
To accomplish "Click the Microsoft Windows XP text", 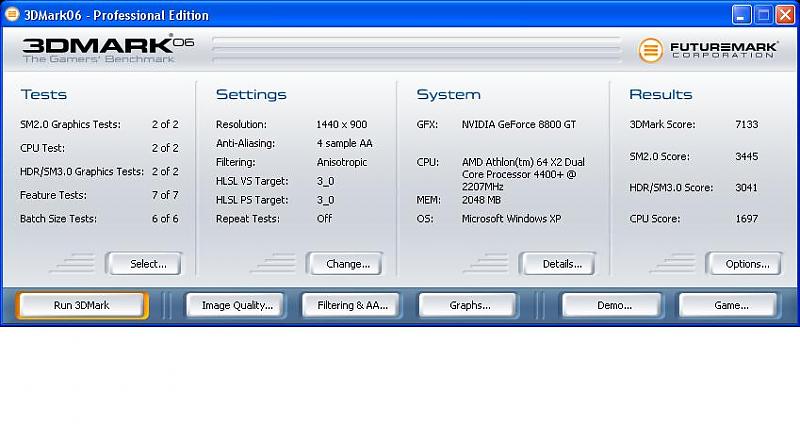I will [x=511, y=219].
